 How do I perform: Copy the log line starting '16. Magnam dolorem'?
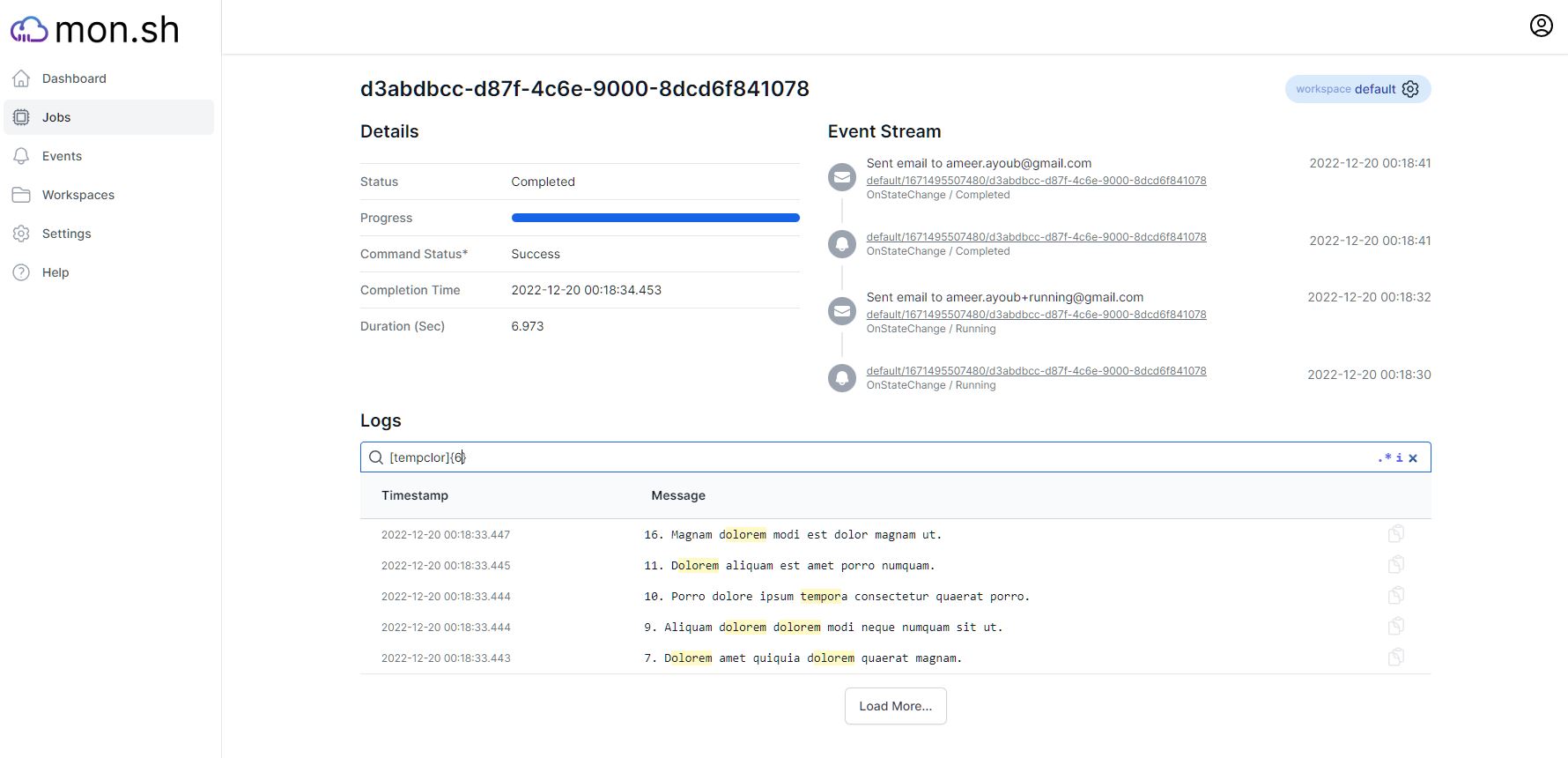tap(1395, 534)
